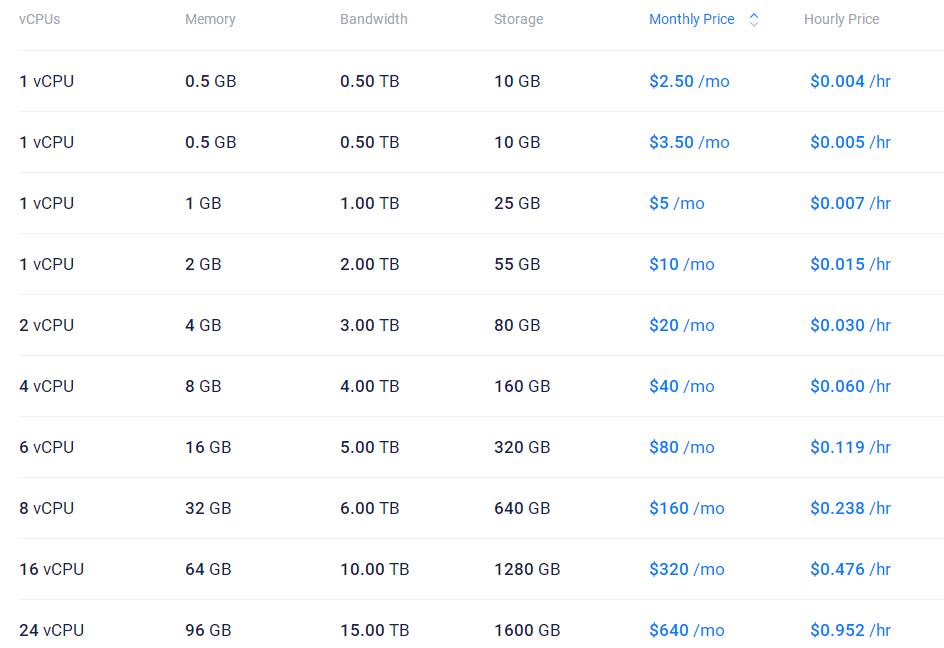Image resolution: width=944 pixels, height=648 pixels.
Task: Click the Monthly Price sort arrows icon
Action: 754,20
